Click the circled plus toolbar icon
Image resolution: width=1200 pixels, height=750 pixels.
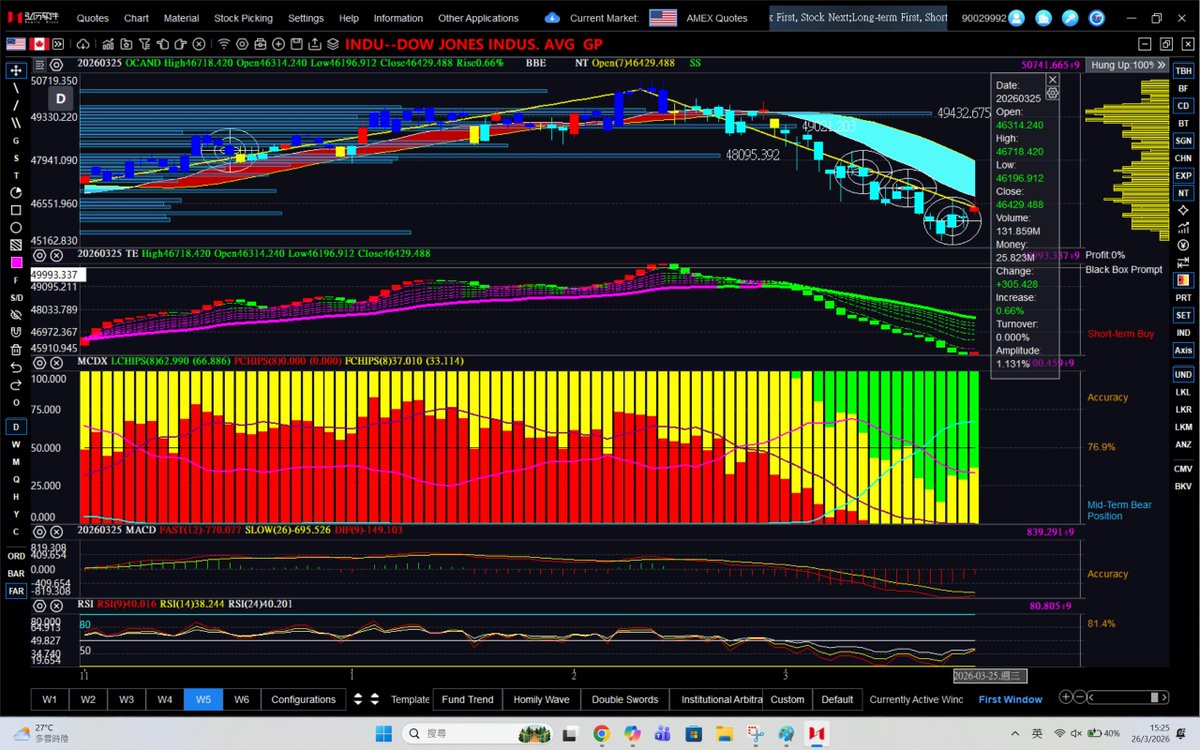tap(278, 45)
